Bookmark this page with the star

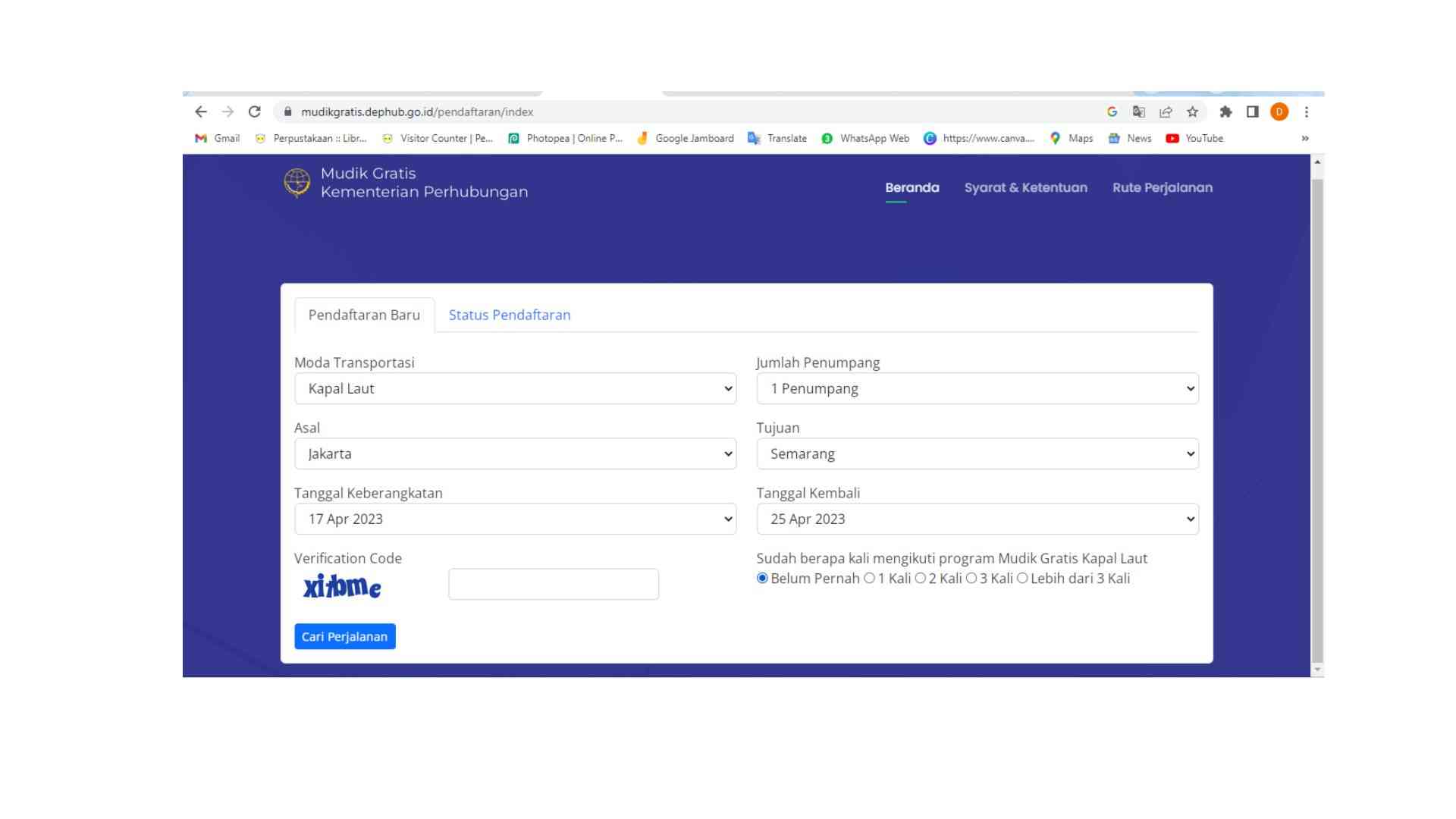[1192, 111]
